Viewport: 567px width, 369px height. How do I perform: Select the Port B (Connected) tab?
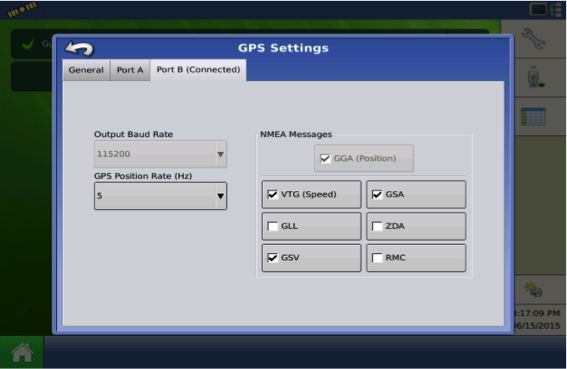[198, 69]
